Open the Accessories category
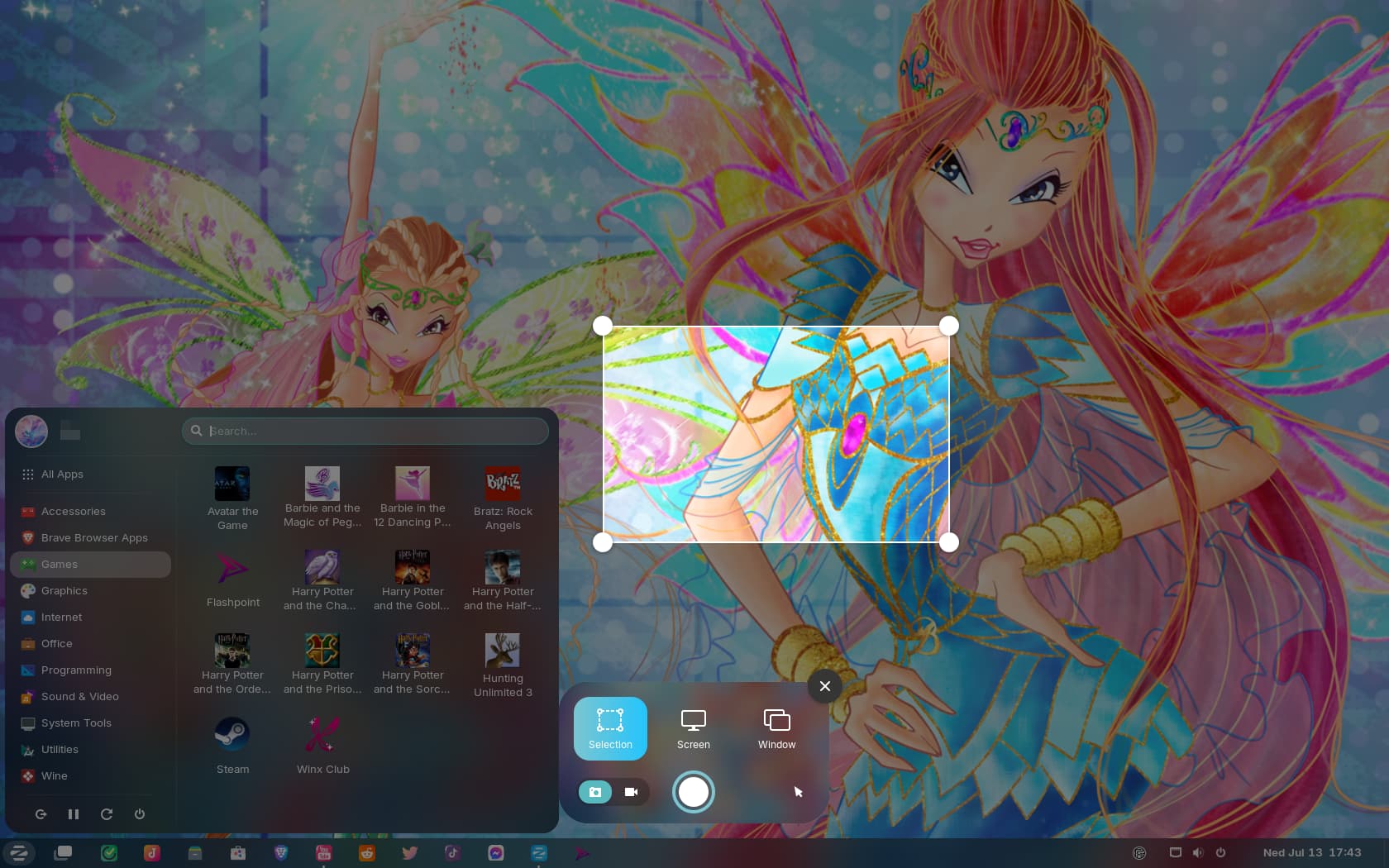The image size is (1389, 868). point(90,512)
